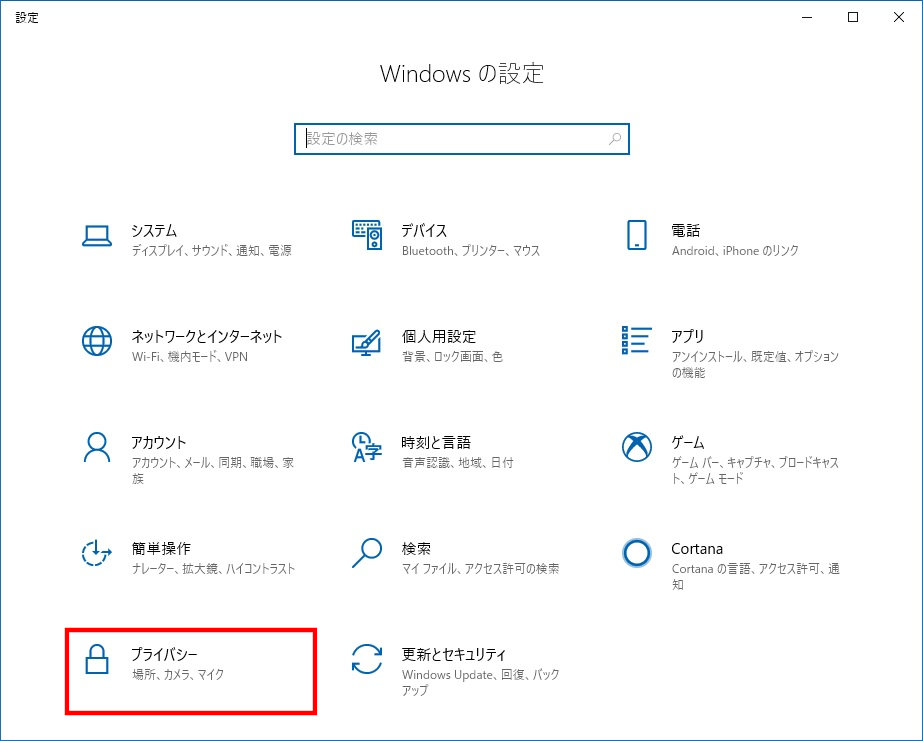Click the デバイス keyboard and speaker icon

[x=367, y=235]
